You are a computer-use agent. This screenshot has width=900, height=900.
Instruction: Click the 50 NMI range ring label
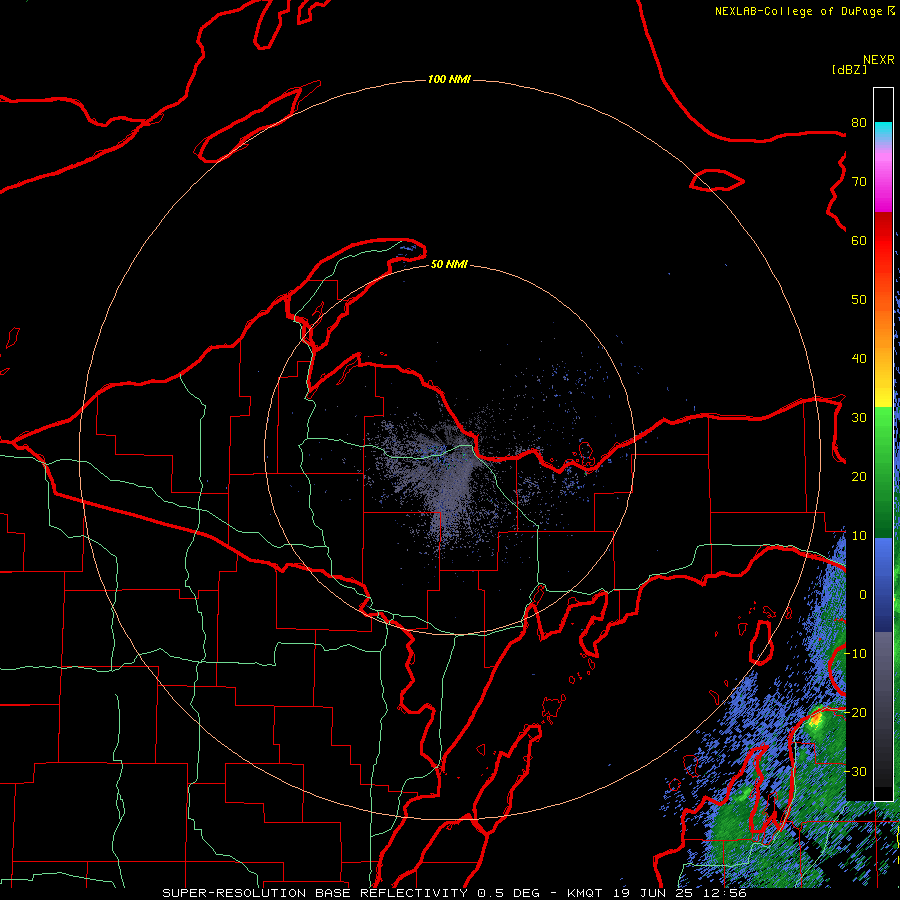(449, 264)
